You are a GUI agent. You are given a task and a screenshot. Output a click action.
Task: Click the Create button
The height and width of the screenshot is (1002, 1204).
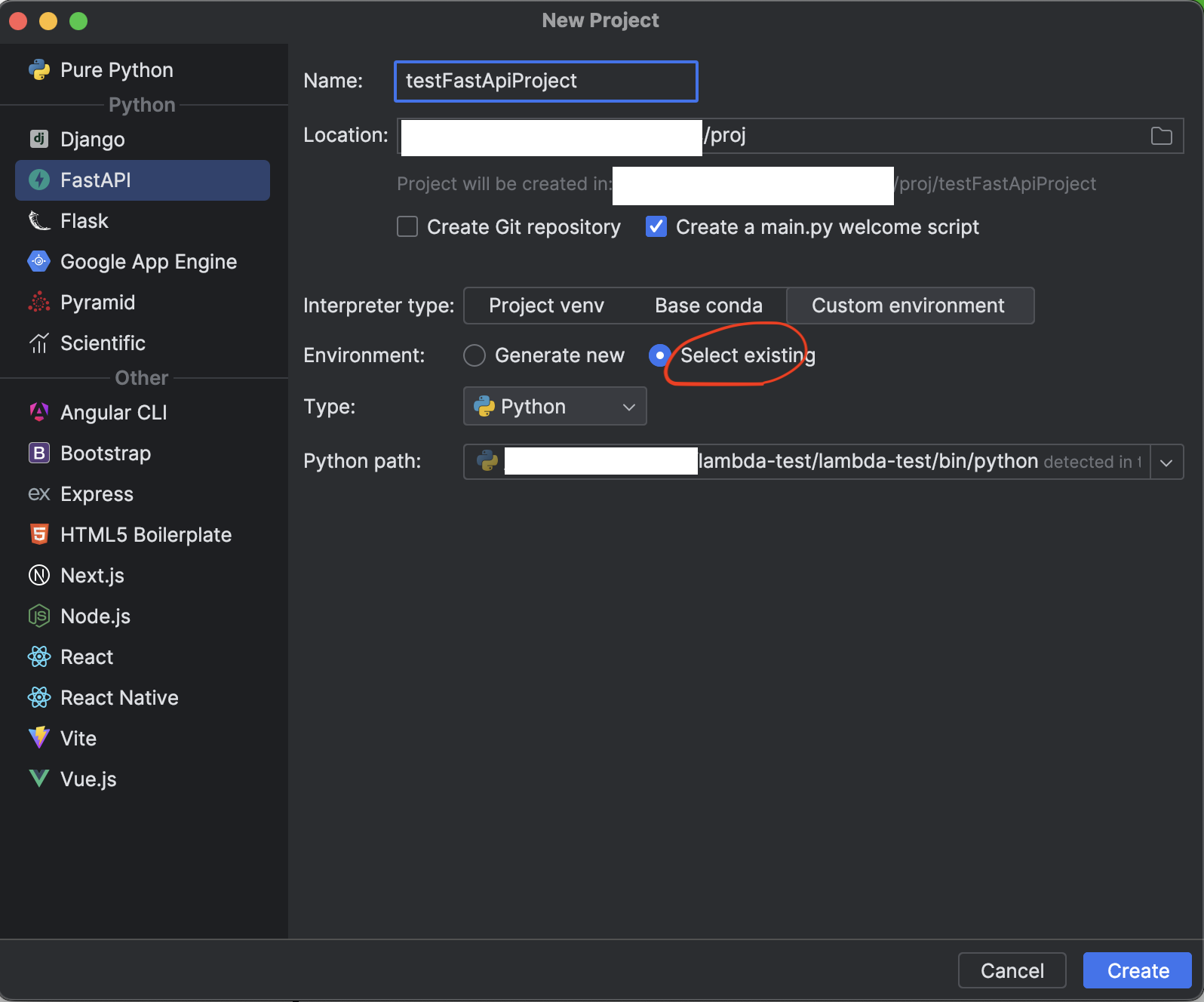coord(1138,970)
